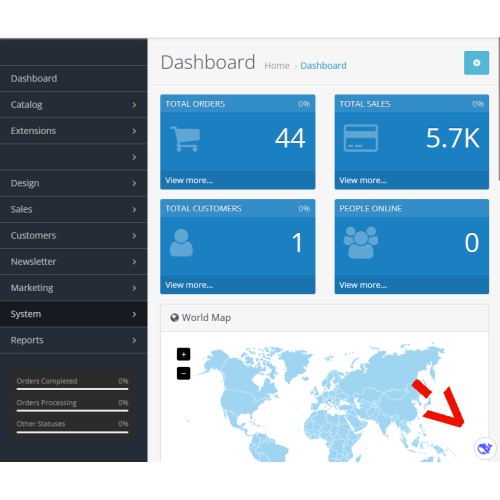Click the Orders Completed progress bar

point(72,389)
